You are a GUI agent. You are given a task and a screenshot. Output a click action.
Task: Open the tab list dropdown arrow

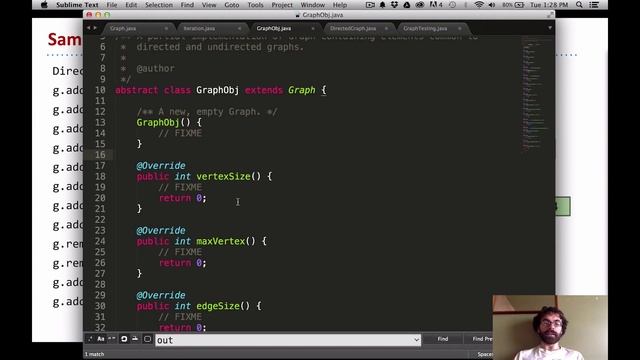[x=550, y=28]
